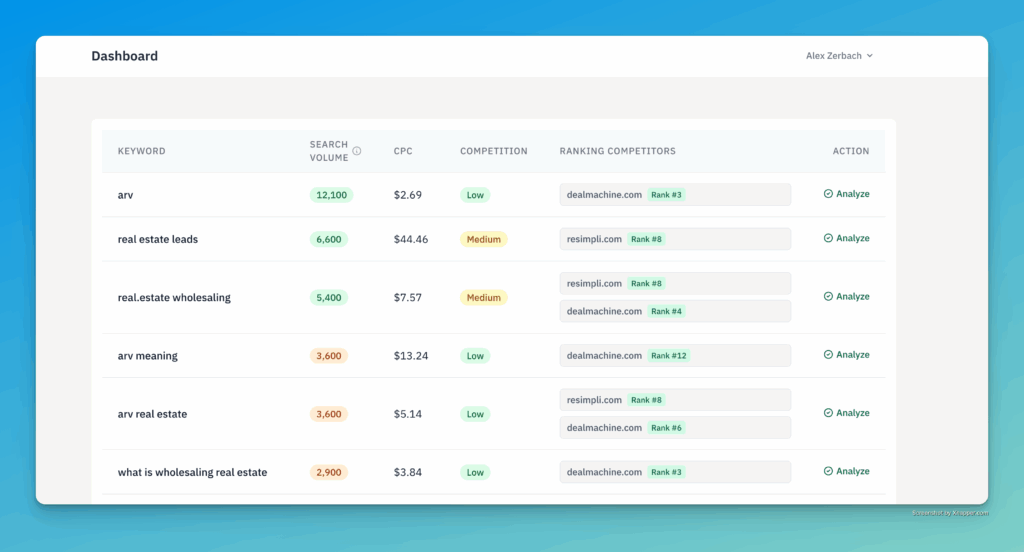Click the CPC column header
Viewport: 1024px width, 552px height.
pos(403,151)
